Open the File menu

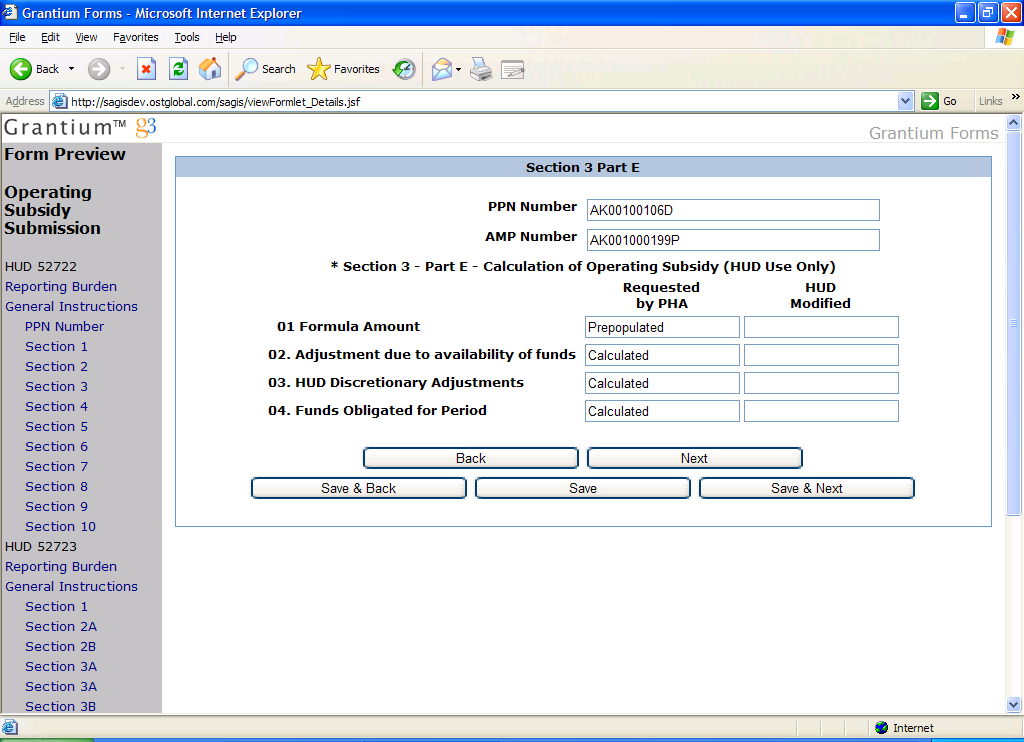[x=17, y=37]
